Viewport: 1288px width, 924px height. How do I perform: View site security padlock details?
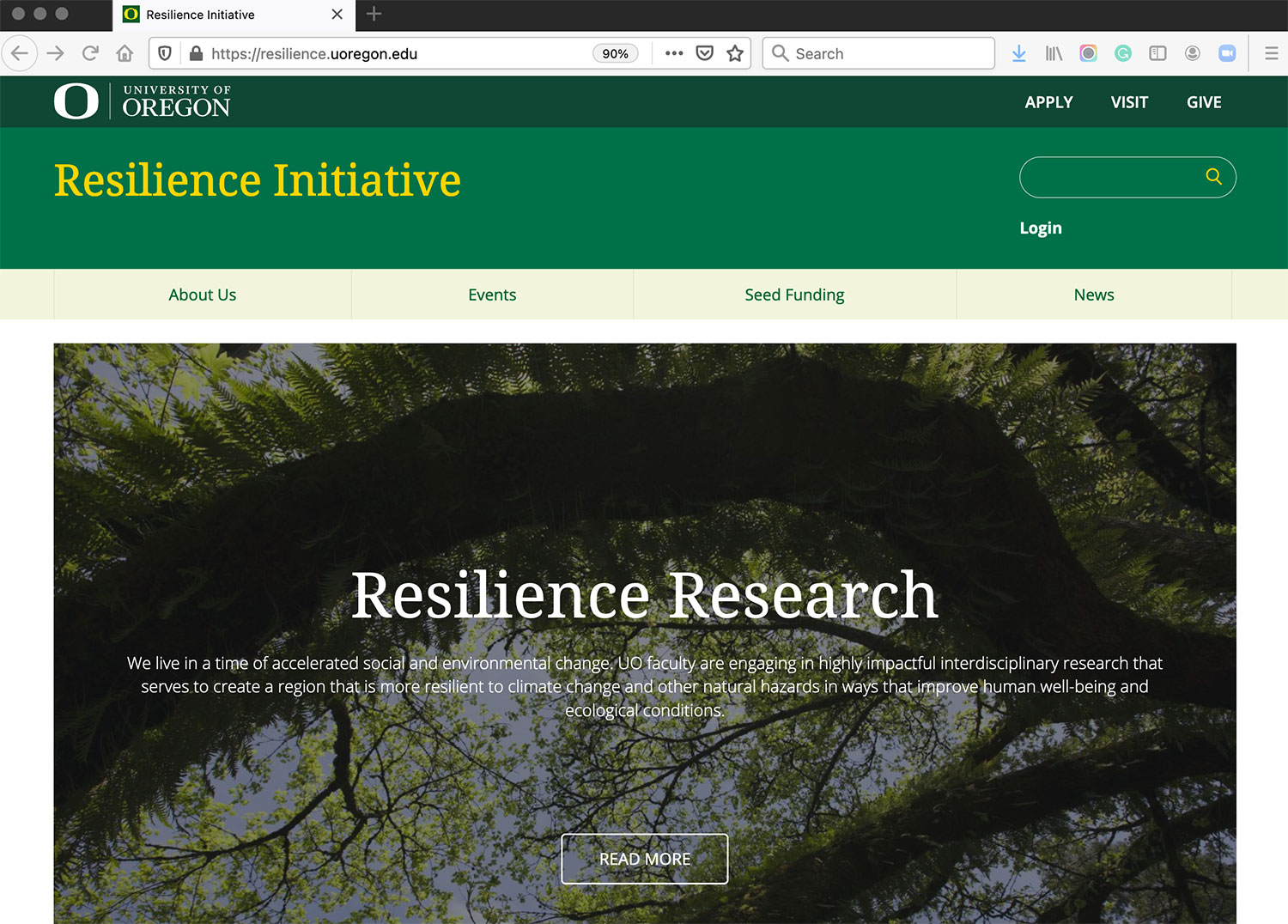tap(196, 53)
